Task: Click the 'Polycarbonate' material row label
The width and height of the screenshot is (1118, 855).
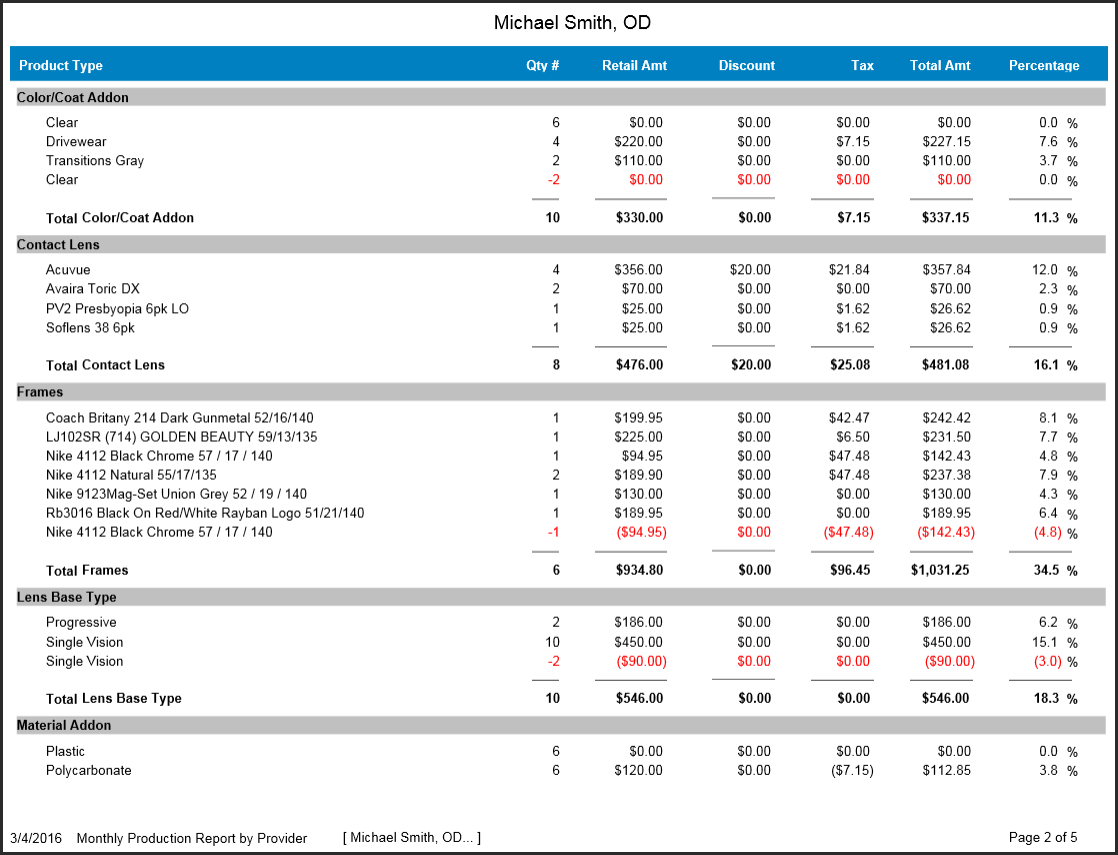Action: [x=88, y=772]
